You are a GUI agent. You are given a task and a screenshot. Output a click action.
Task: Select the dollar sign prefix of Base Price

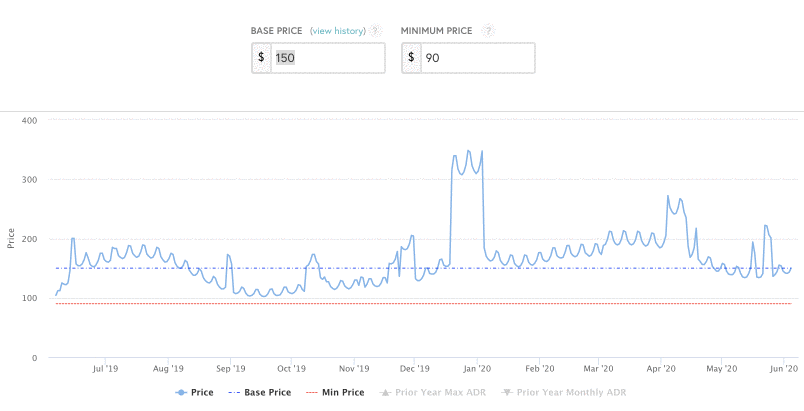(x=261, y=57)
